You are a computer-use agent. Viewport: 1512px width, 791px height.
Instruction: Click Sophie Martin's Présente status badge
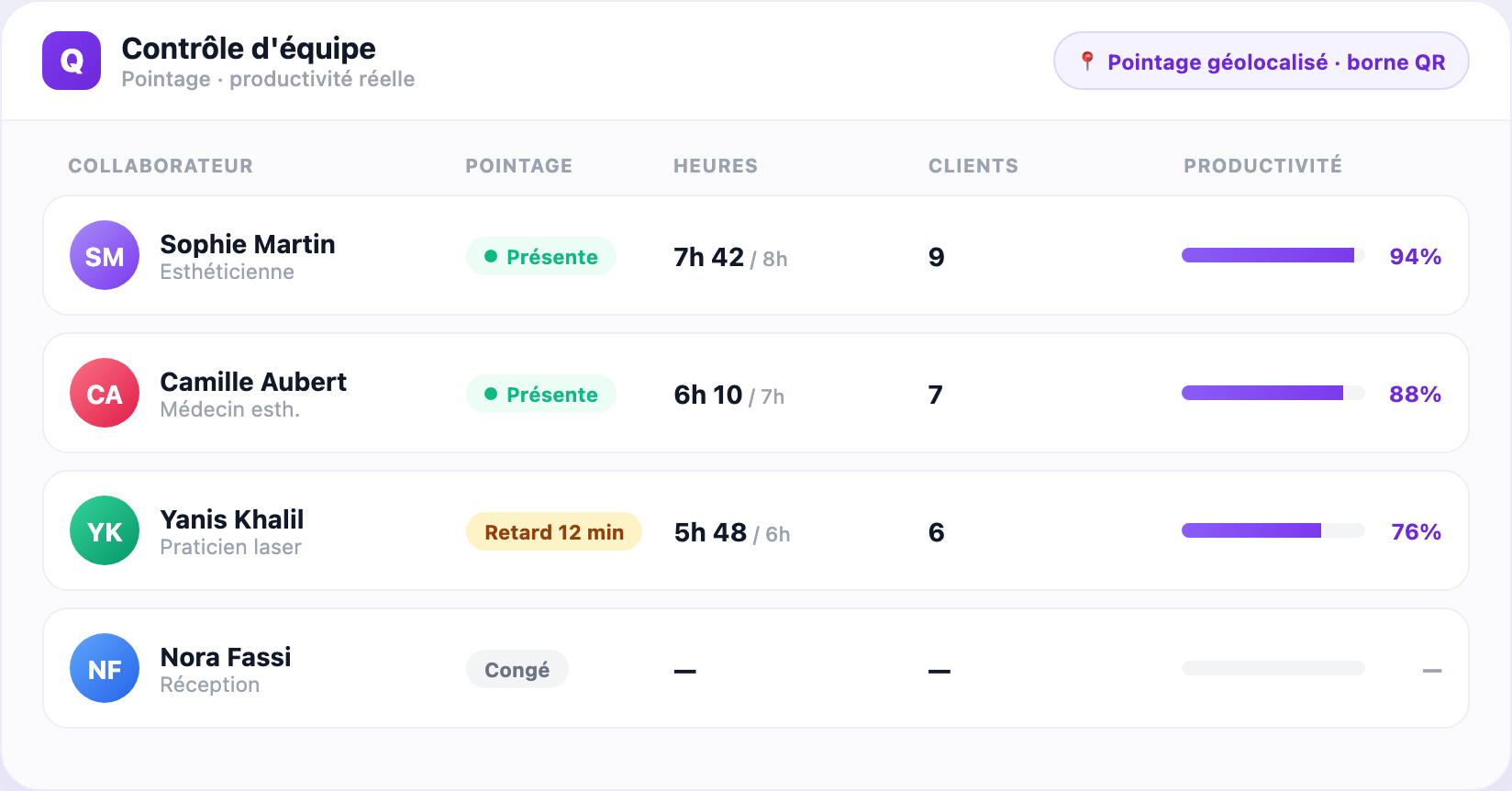pos(541,256)
